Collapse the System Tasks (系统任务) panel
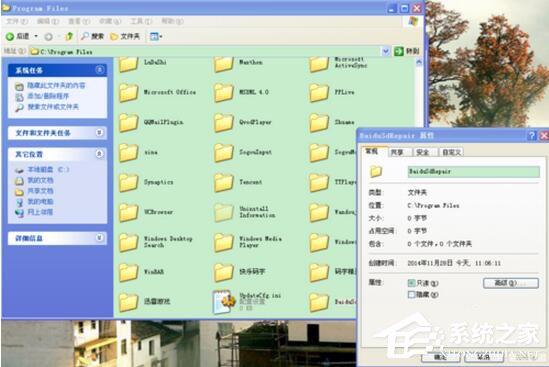Viewport: 549px width, 367px height. point(99,70)
